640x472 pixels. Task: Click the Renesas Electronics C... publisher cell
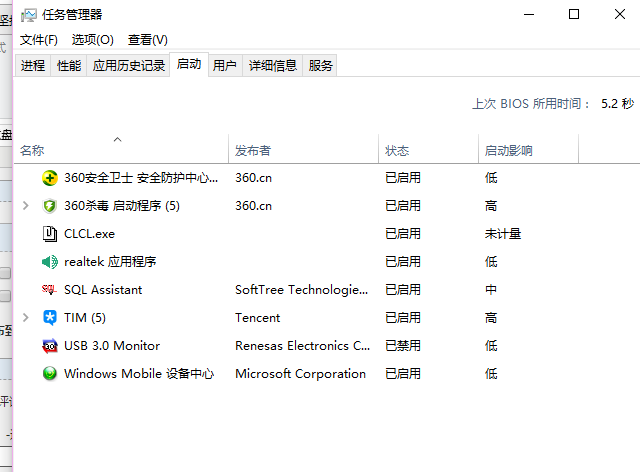click(x=302, y=346)
